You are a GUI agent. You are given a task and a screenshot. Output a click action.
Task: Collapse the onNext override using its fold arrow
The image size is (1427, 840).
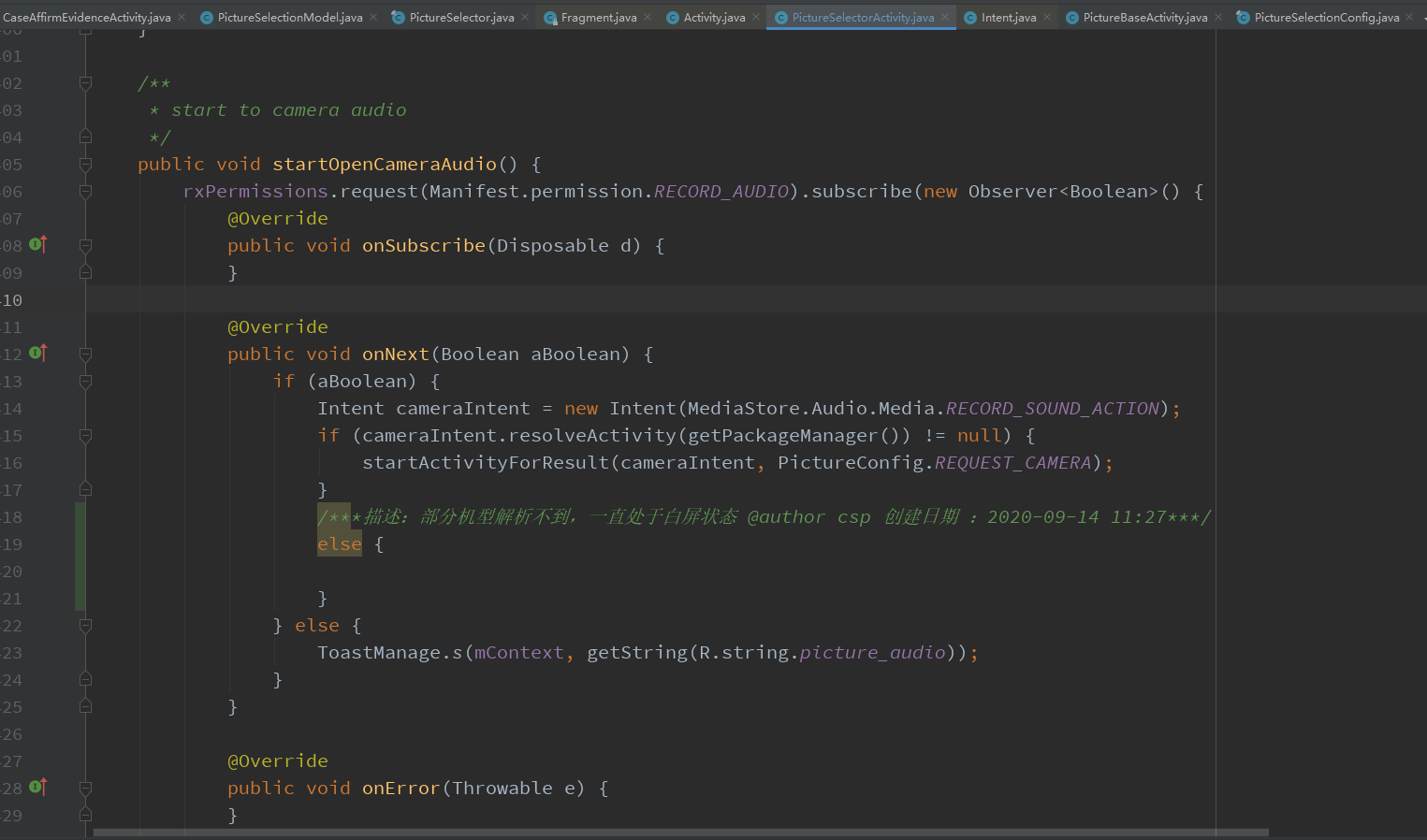click(84, 354)
